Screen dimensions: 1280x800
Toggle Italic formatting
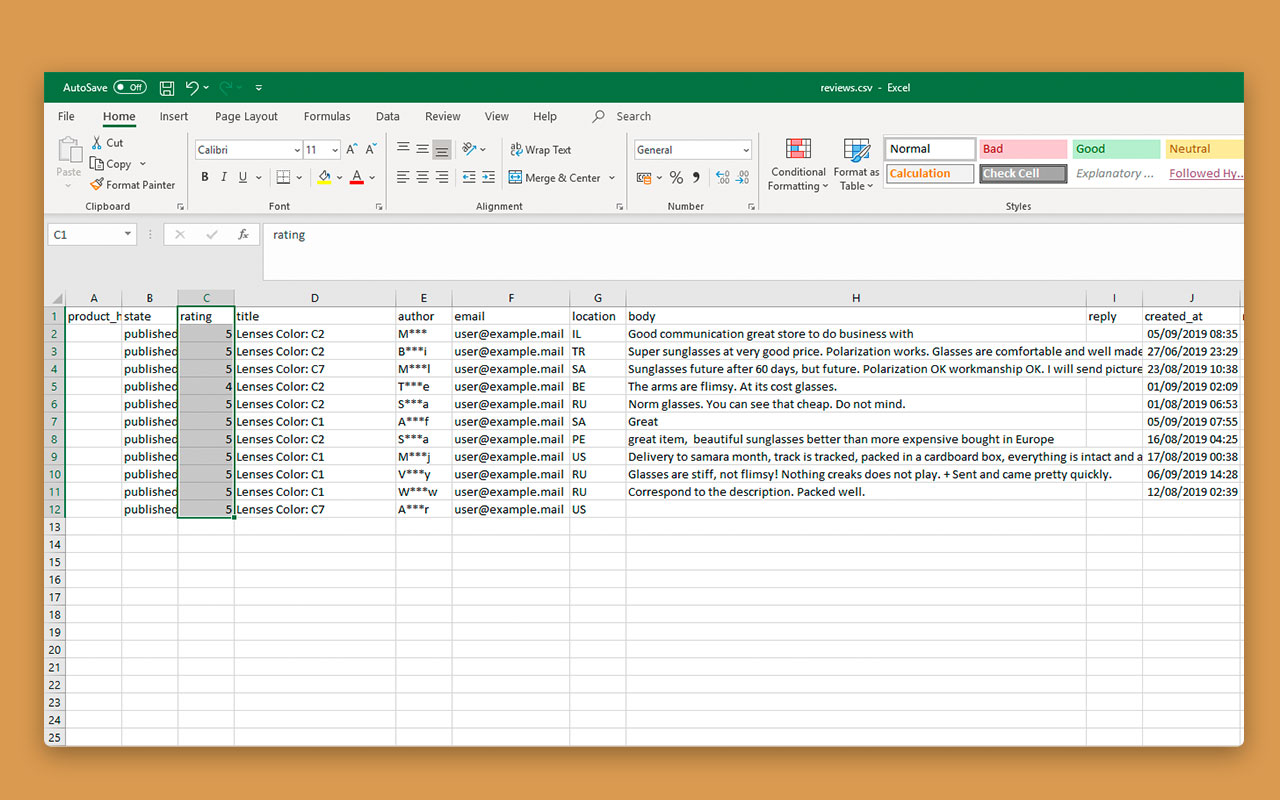pyautogui.click(x=224, y=178)
